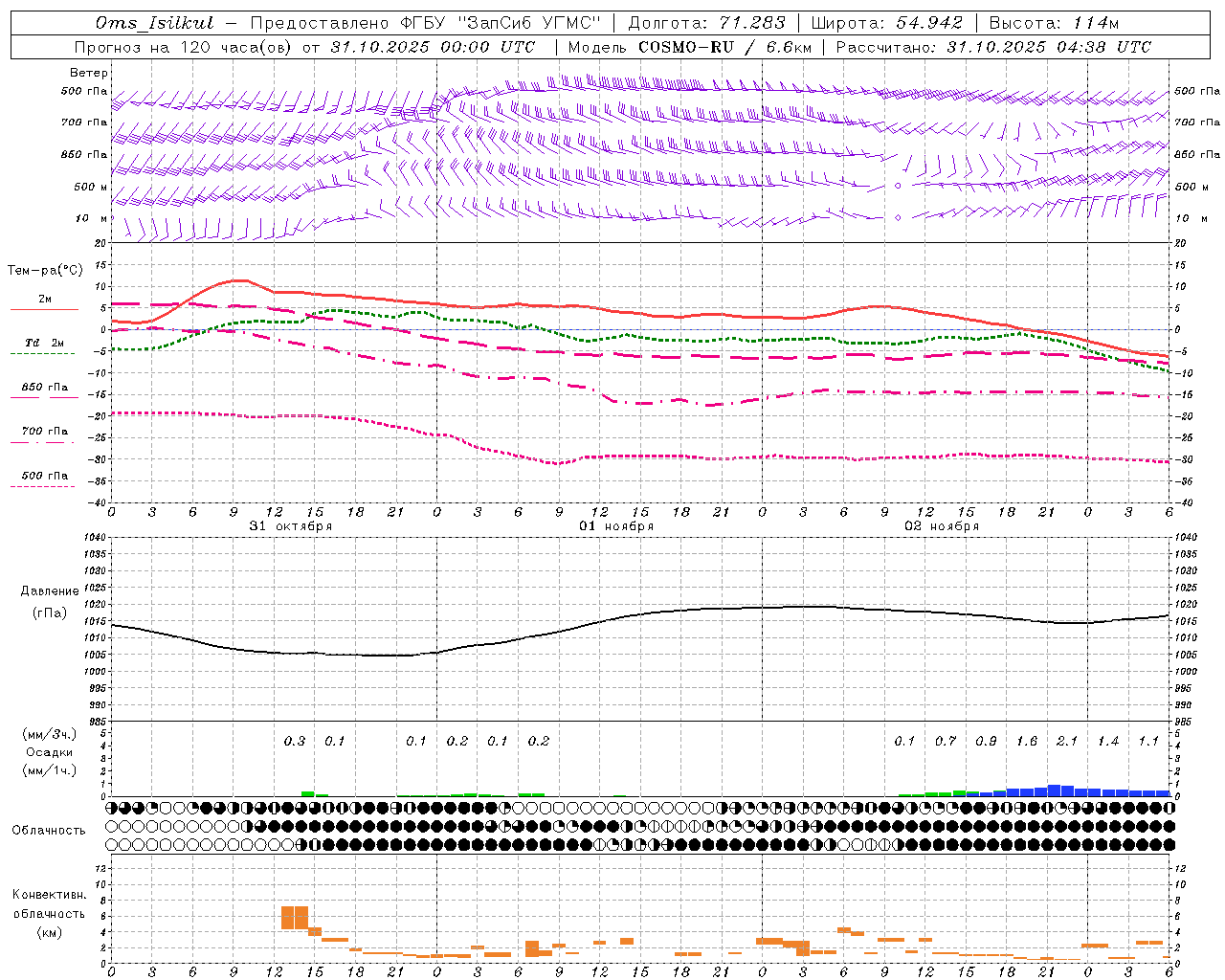
Task: Click the 2.1 precipitation value
Action: click(x=1067, y=742)
